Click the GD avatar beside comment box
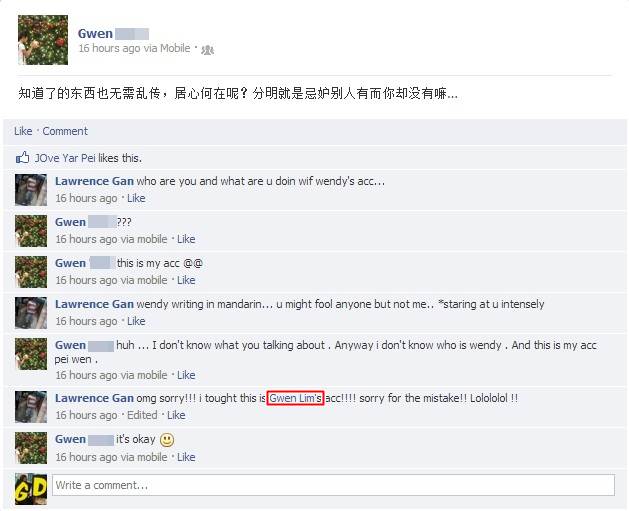Viewport: 629px width, 511px height. click(31, 489)
